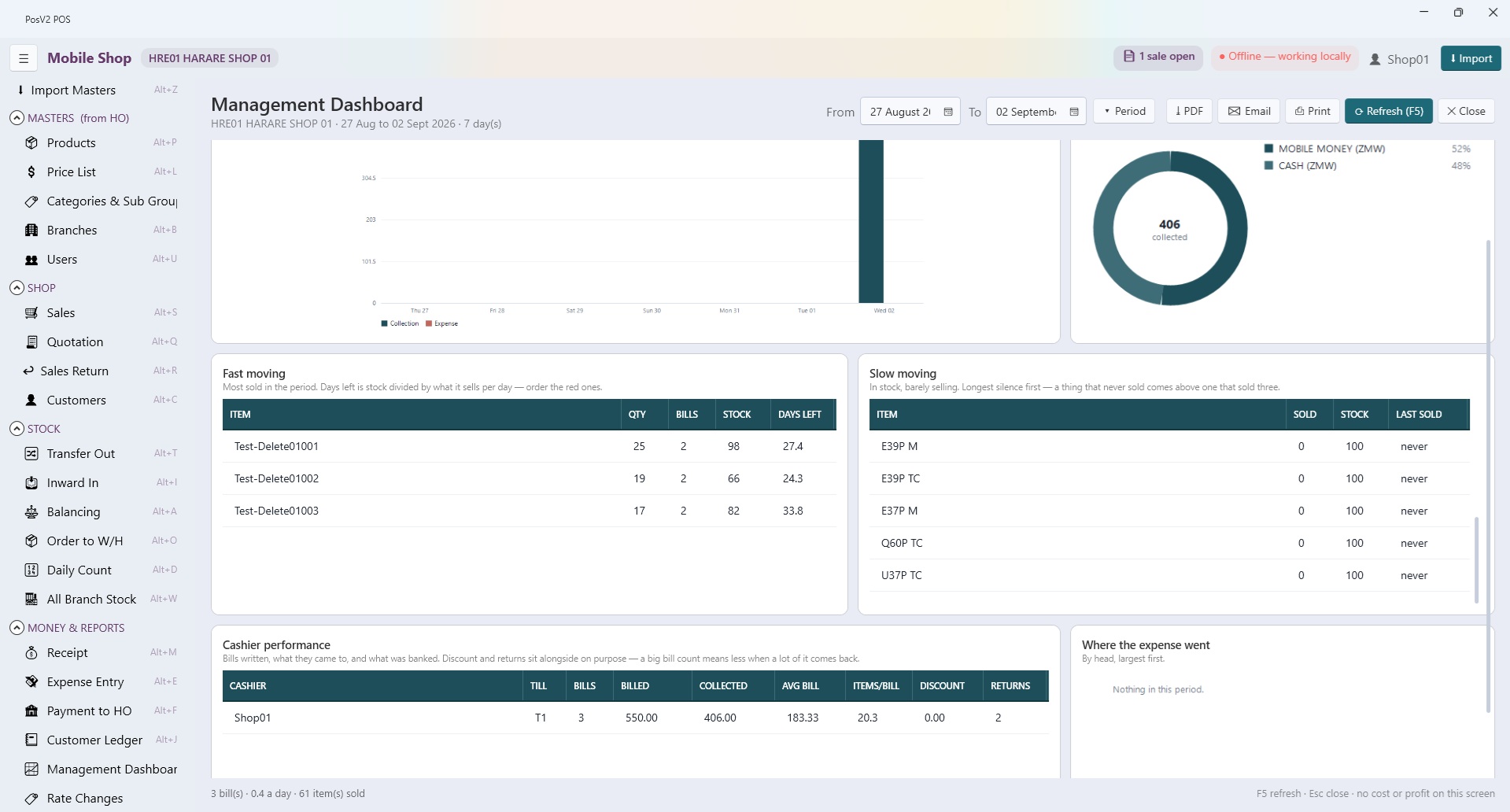Click the Offline — working locally status
This screenshot has width=1510, height=812.
tap(1285, 57)
